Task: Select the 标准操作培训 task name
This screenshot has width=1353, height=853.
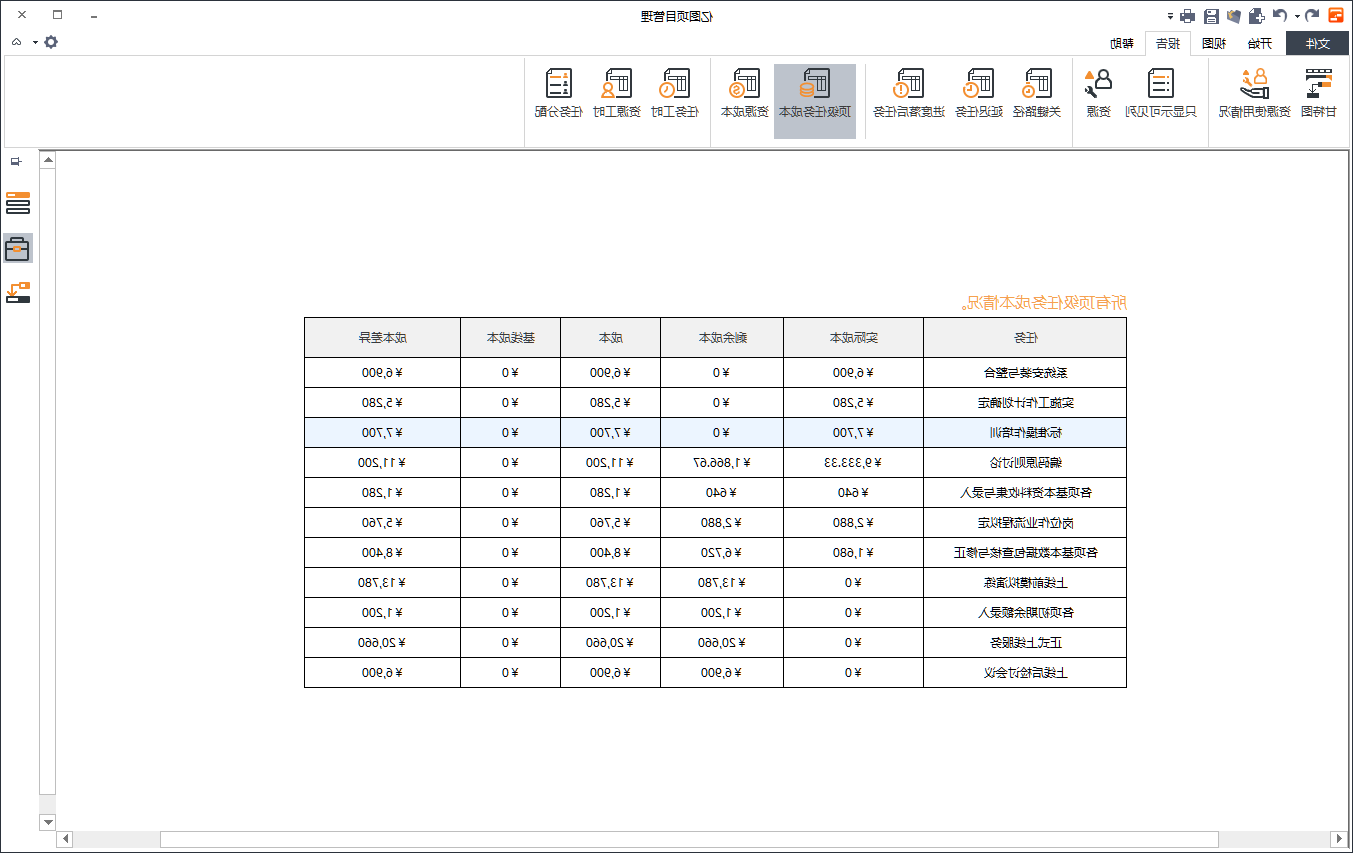Action: click(x=1025, y=432)
